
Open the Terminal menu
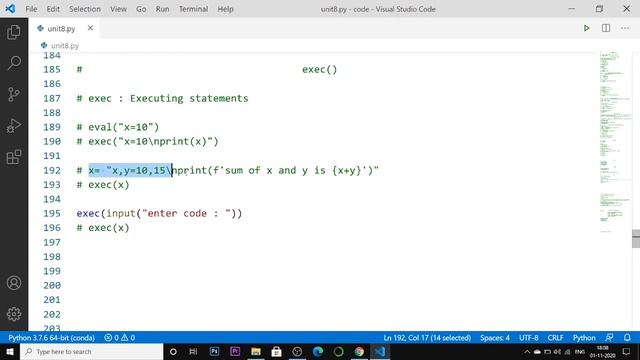(193, 9)
